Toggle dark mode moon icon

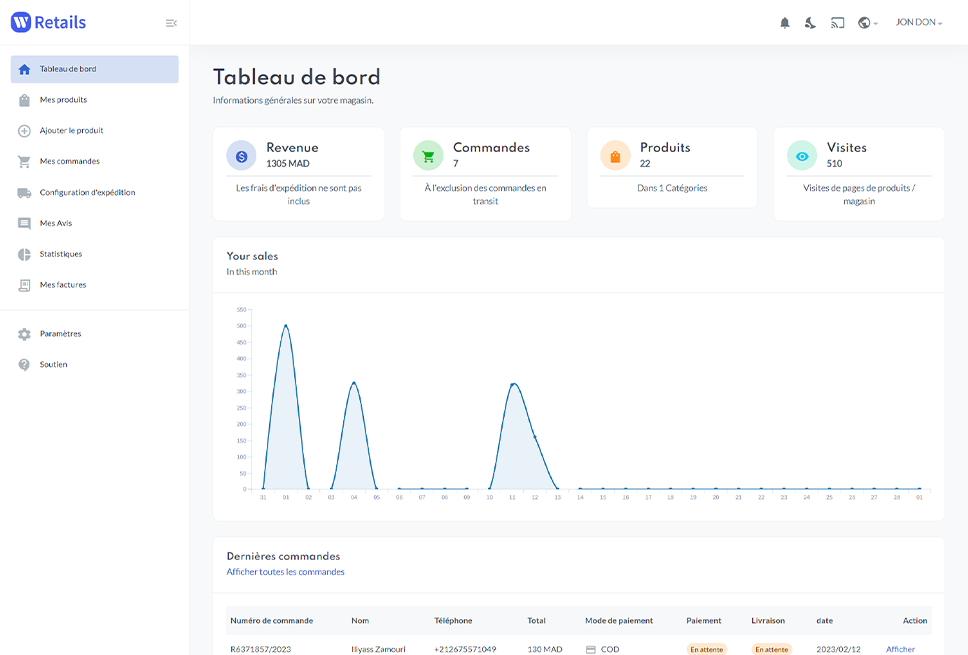(x=811, y=23)
